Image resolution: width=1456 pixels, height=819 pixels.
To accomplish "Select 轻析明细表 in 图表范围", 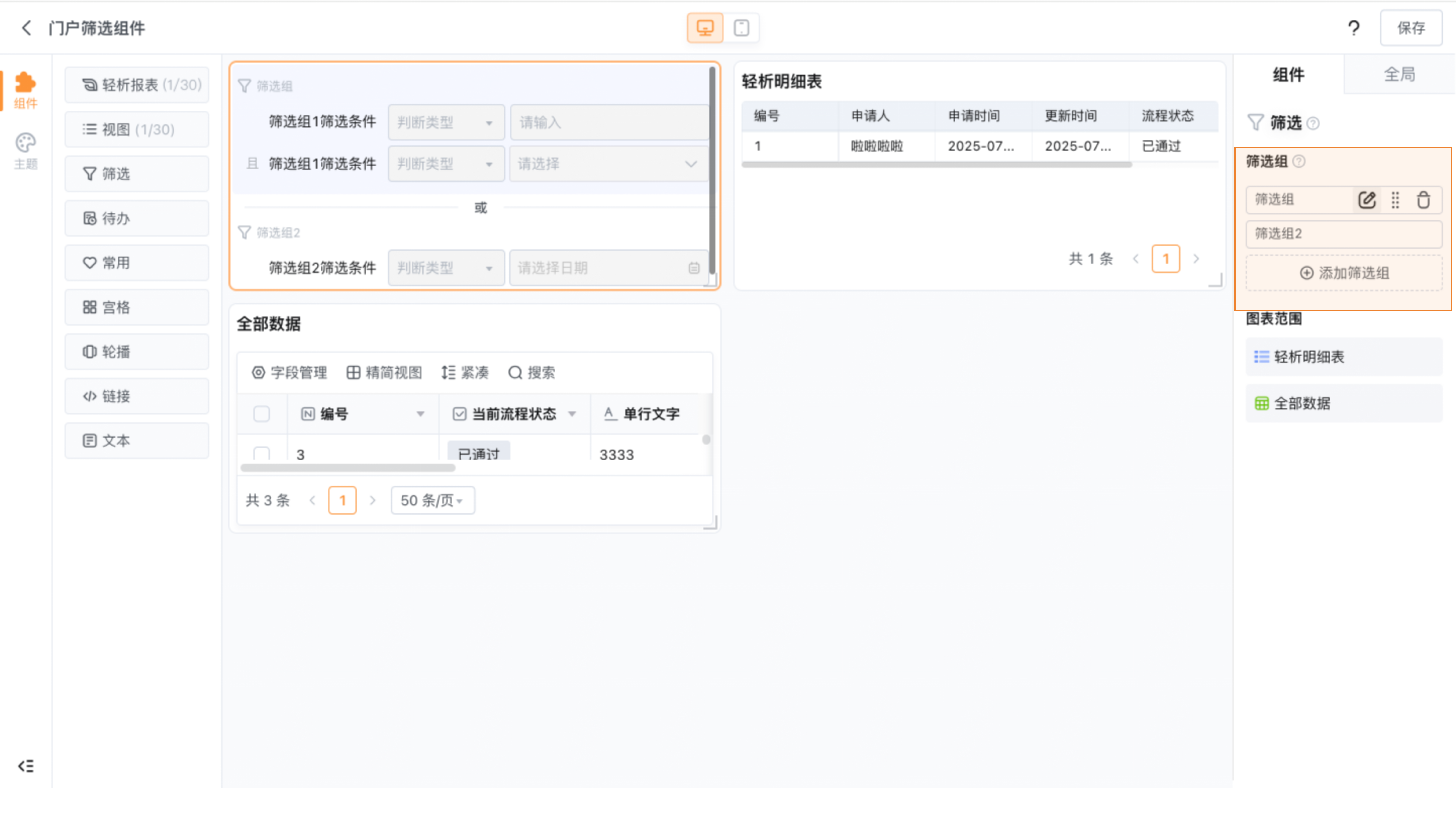I will coord(1344,357).
